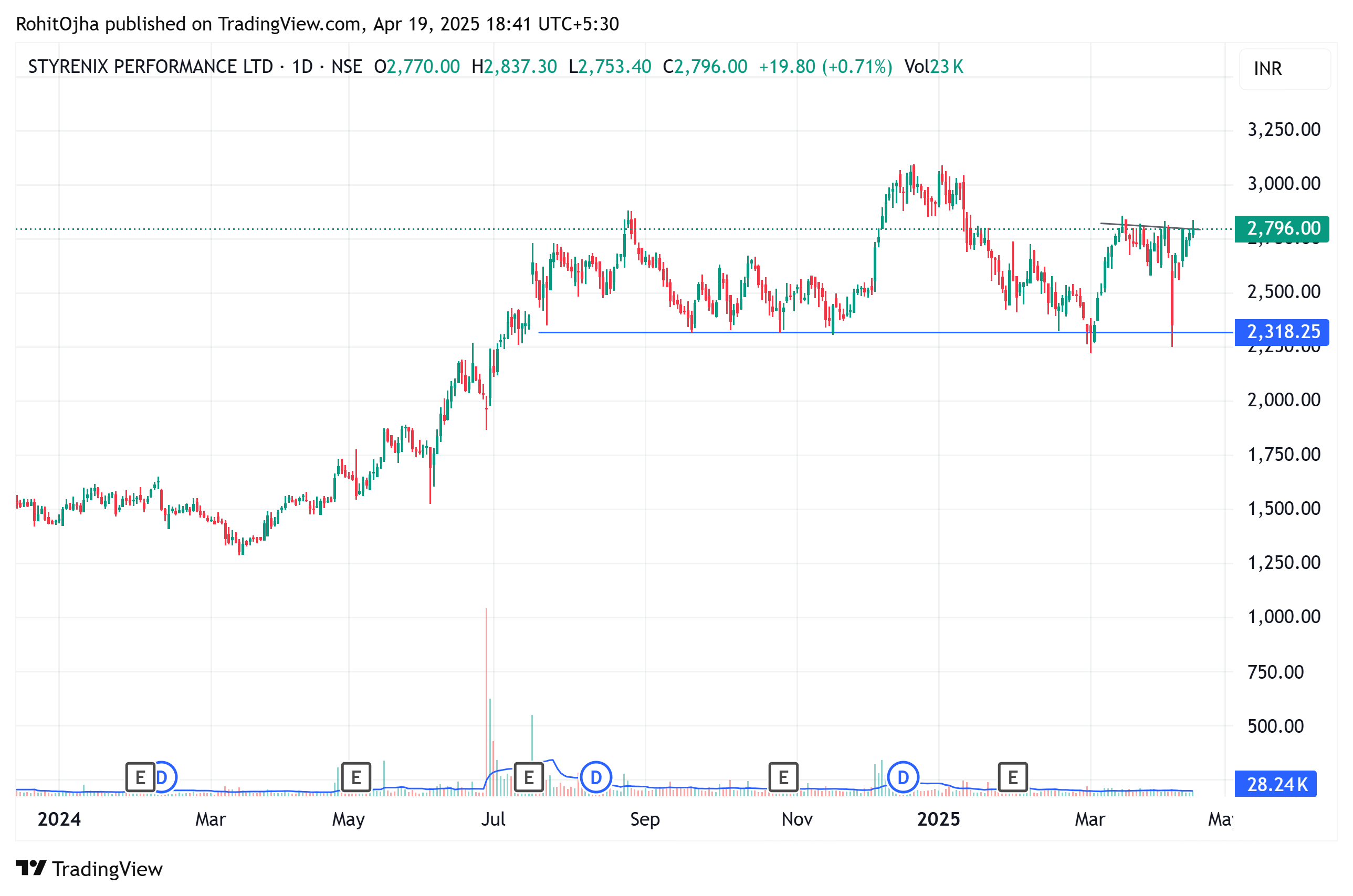Click the RohitOjha published on TradingView.com header

(x=317, y=24)
